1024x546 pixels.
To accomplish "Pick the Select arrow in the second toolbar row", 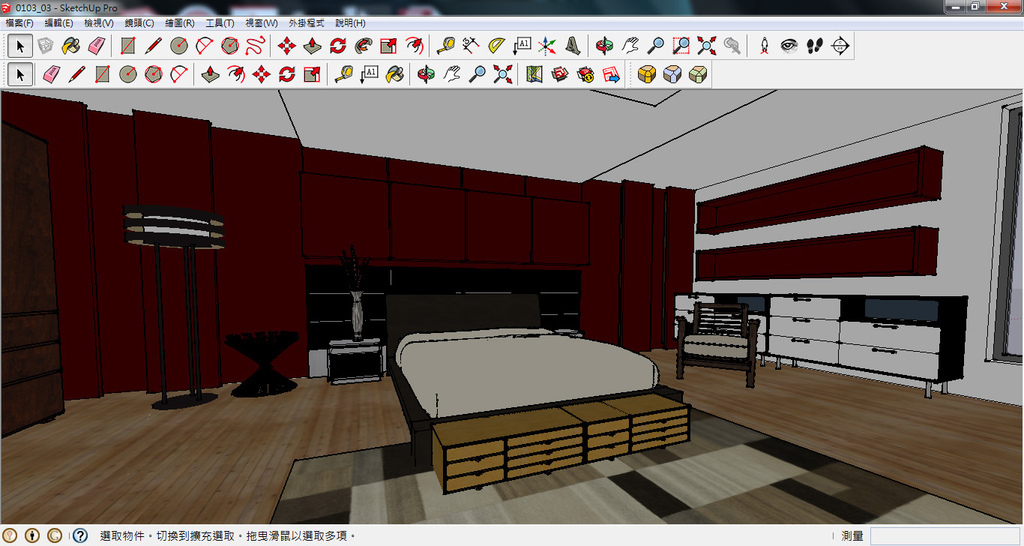I will [x=20, y=74].
